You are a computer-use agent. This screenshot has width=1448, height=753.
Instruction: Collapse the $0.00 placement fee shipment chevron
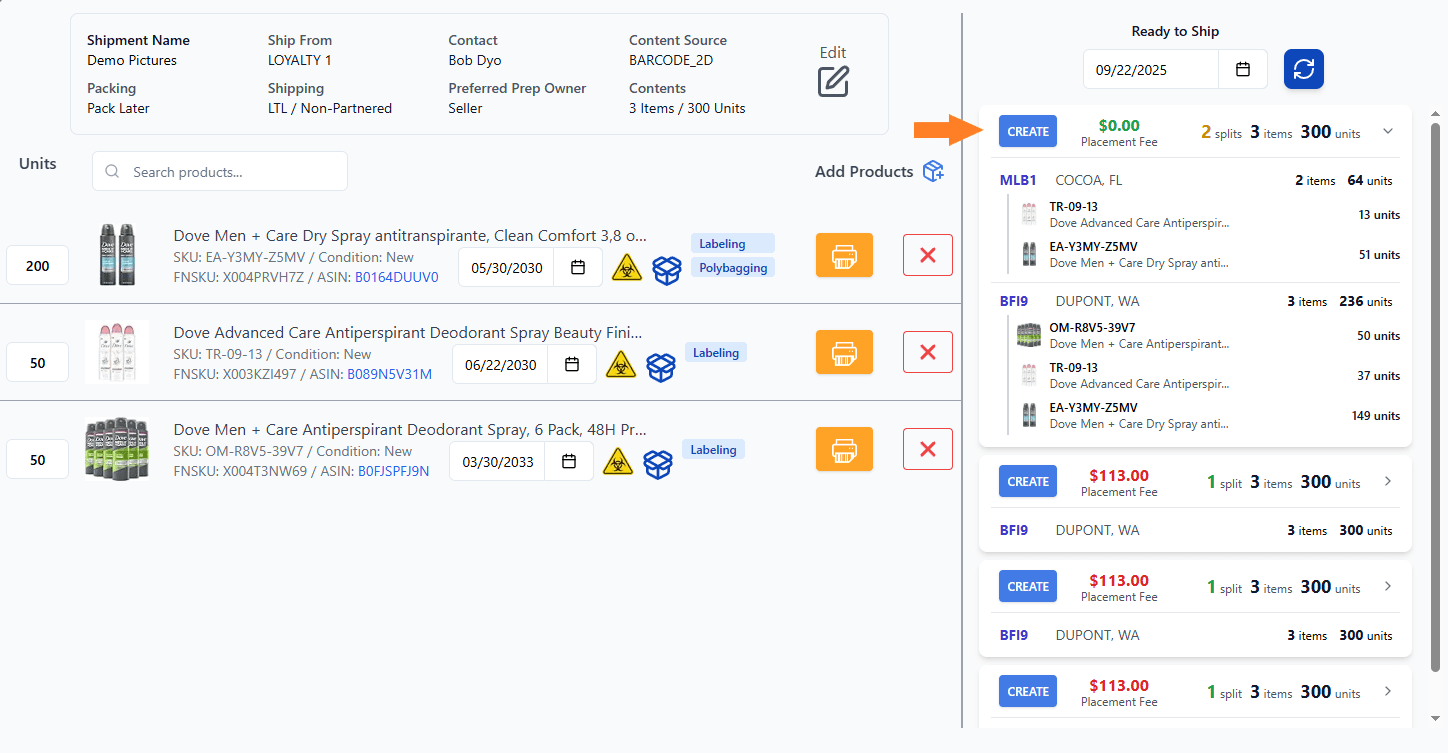1387,131
